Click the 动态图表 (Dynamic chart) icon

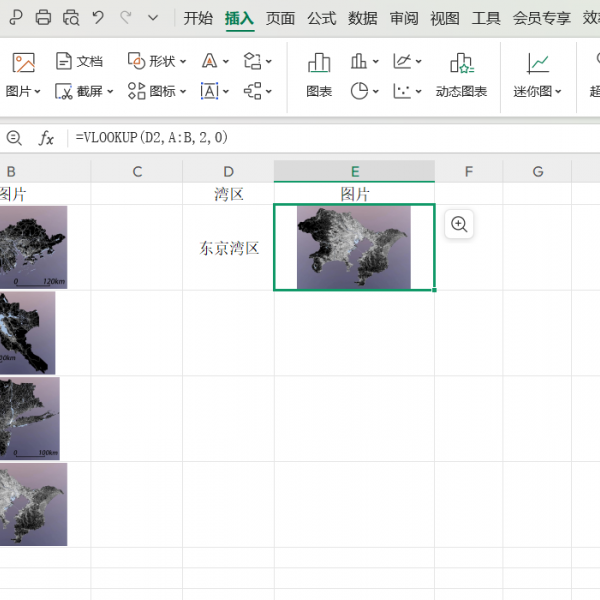point(461,75)
